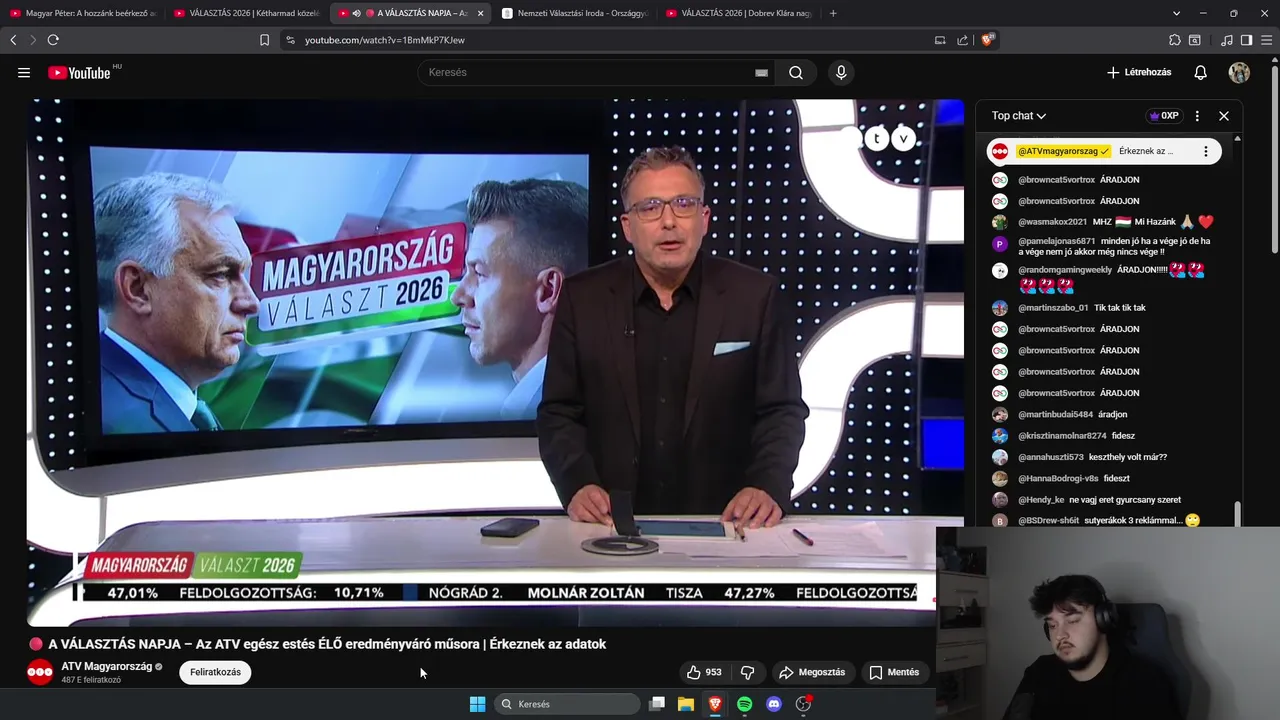Image resolution: width=1280 pixels, height=720 pixels.
Task: Click @krisztinamolnar8274 fidesz chat message
Action: tap(1108, 436)
